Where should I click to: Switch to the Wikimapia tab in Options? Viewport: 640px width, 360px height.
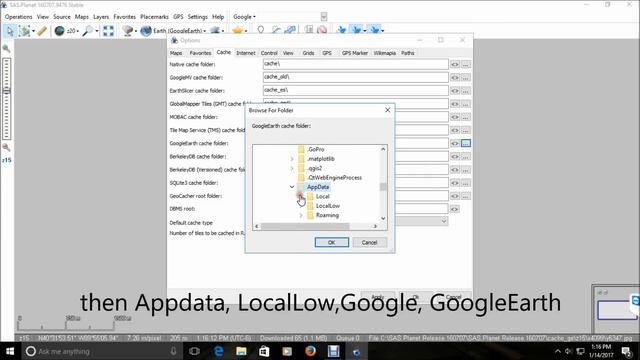384,53
